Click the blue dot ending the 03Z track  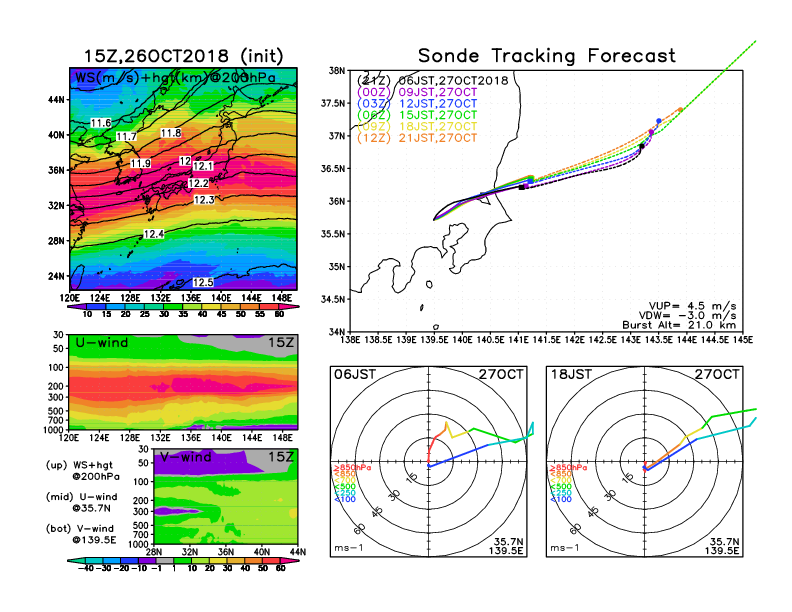point(659,121)
